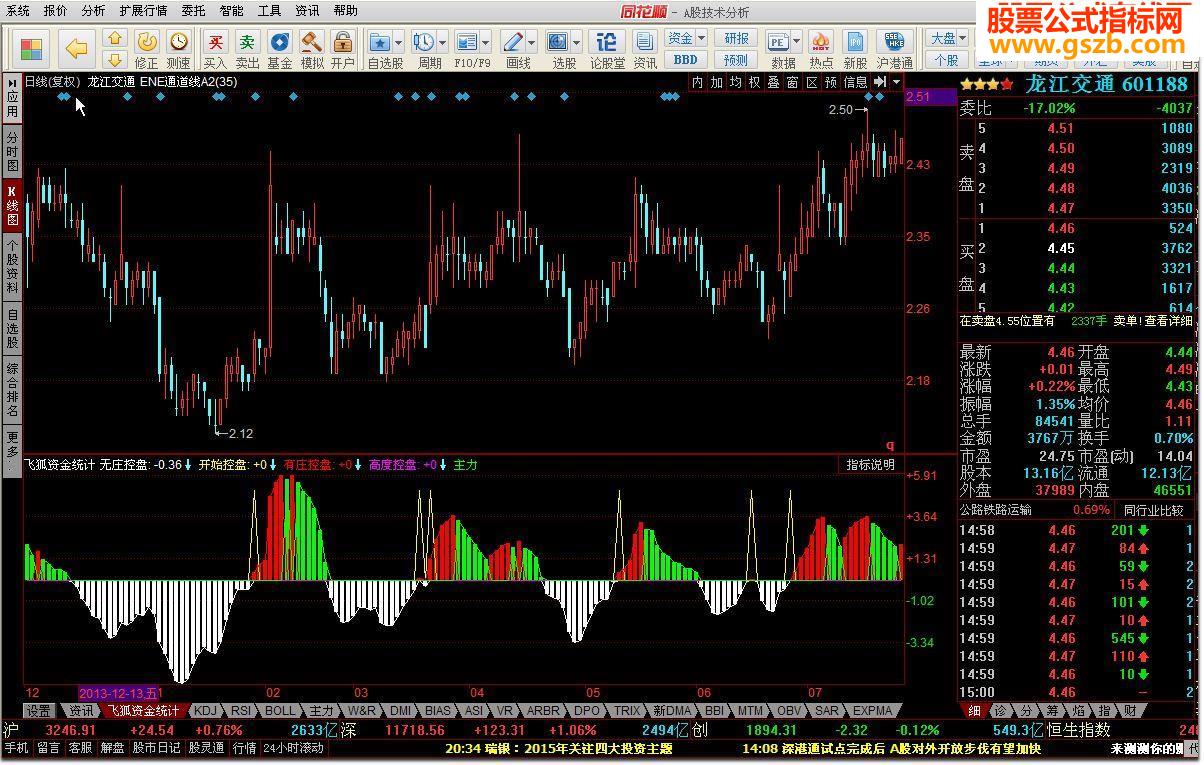
Task: Click the 卖出 sell icon
Action: (x=247, y=41)
